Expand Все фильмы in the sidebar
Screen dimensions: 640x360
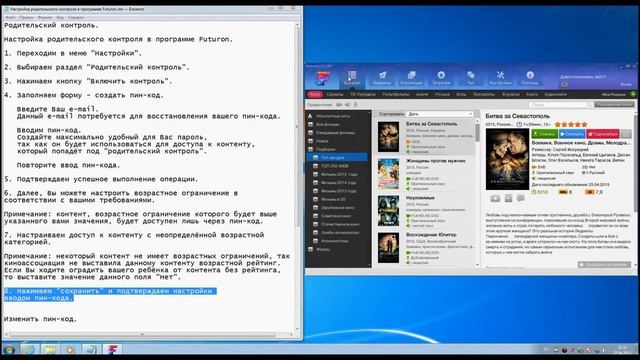click(310, 124)
